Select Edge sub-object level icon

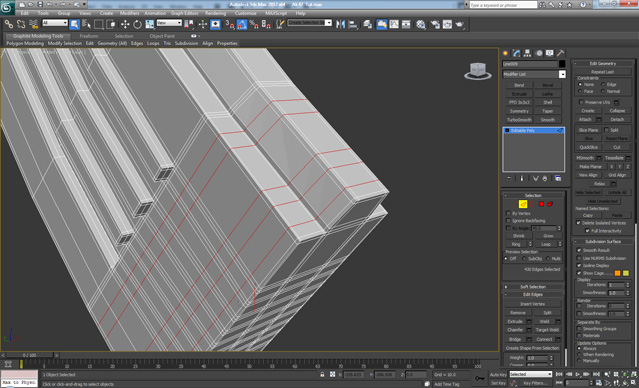point(523,204)
